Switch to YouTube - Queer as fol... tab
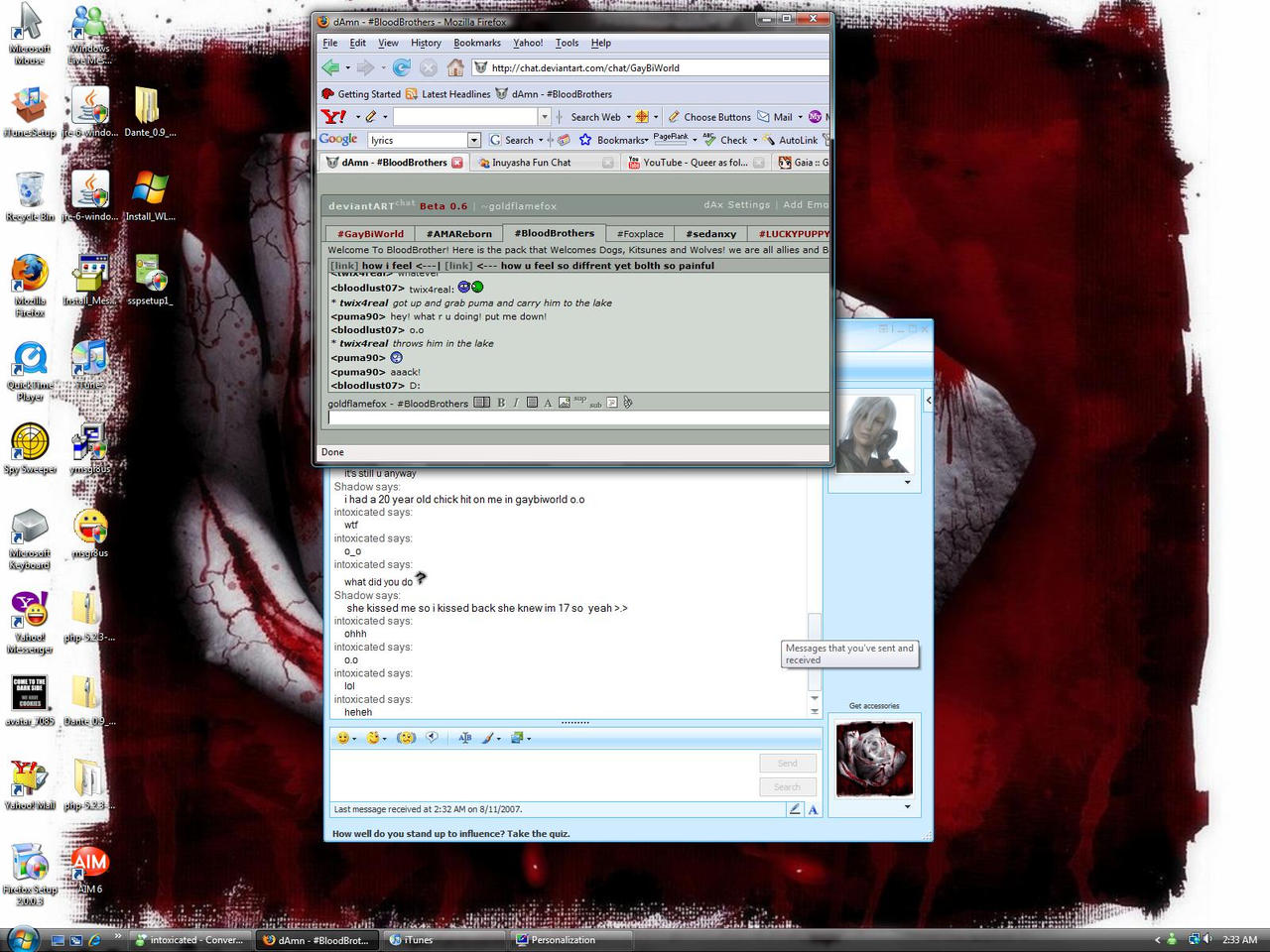Viewport: 1270px width, 952px height. [696, 163]
